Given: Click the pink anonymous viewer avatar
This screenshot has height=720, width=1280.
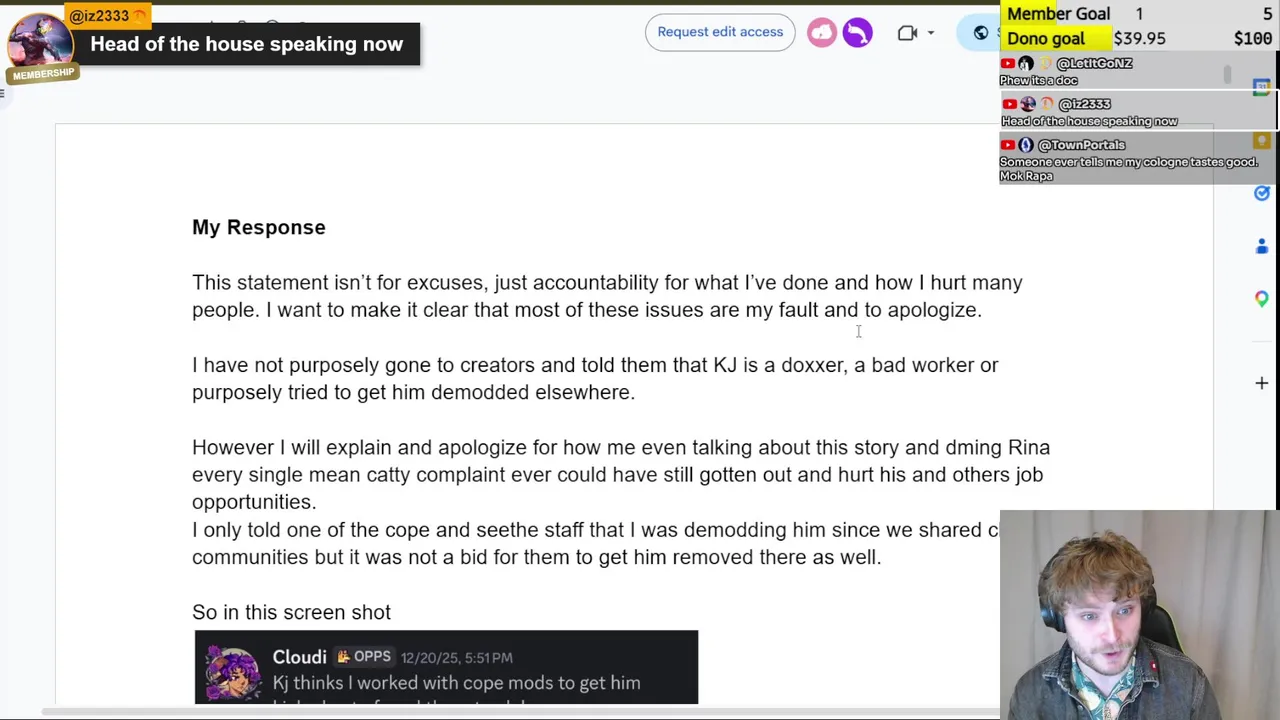Looking at the screenshot, I should pos(821,32).
